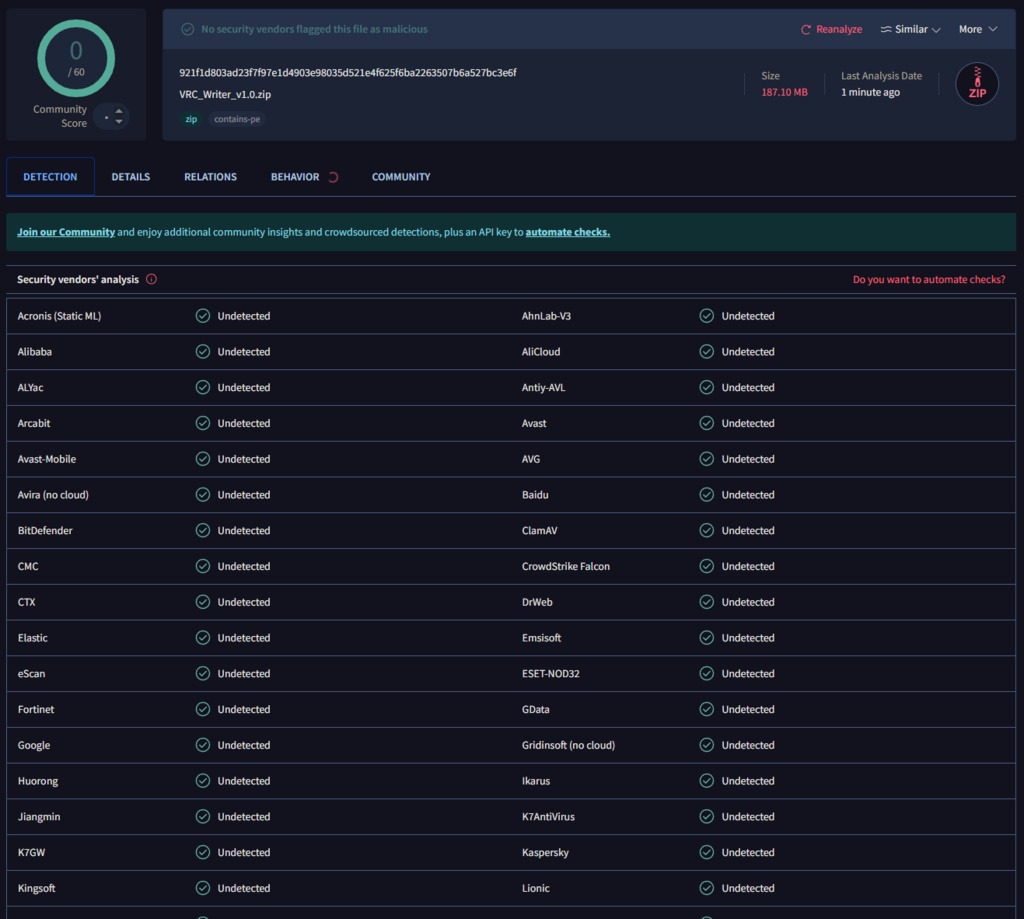This screenshot has width=1024, height=919.
Task: Click the Avira (no cloud) undetected checkmark
Action: tap(203, 494)
